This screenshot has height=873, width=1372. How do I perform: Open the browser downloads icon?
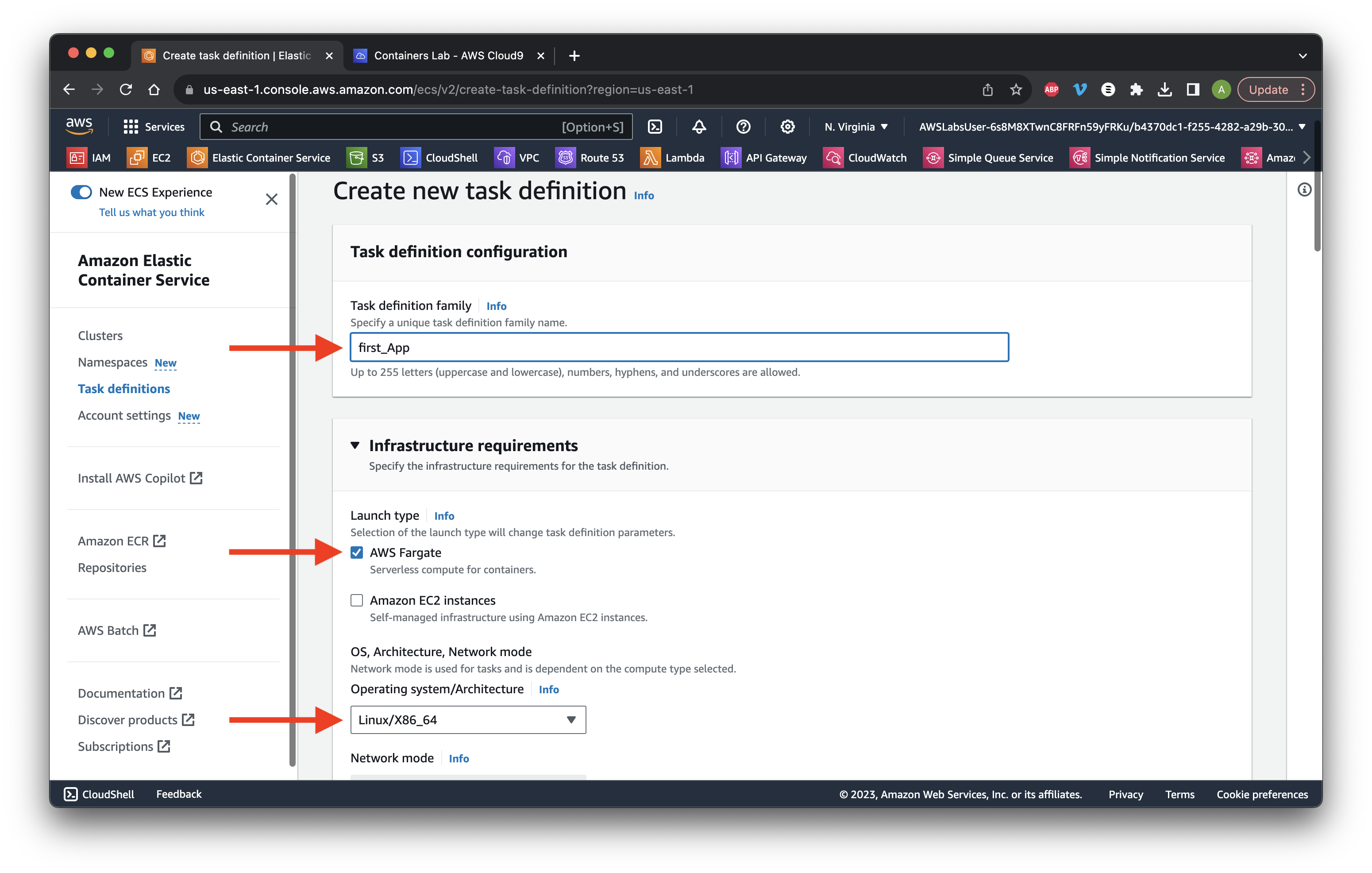[x=1164, y=89]
